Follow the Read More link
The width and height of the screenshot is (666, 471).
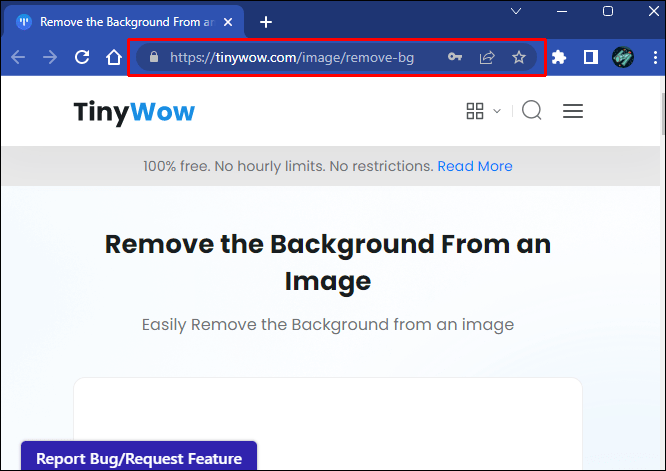(x=475, y=166)
